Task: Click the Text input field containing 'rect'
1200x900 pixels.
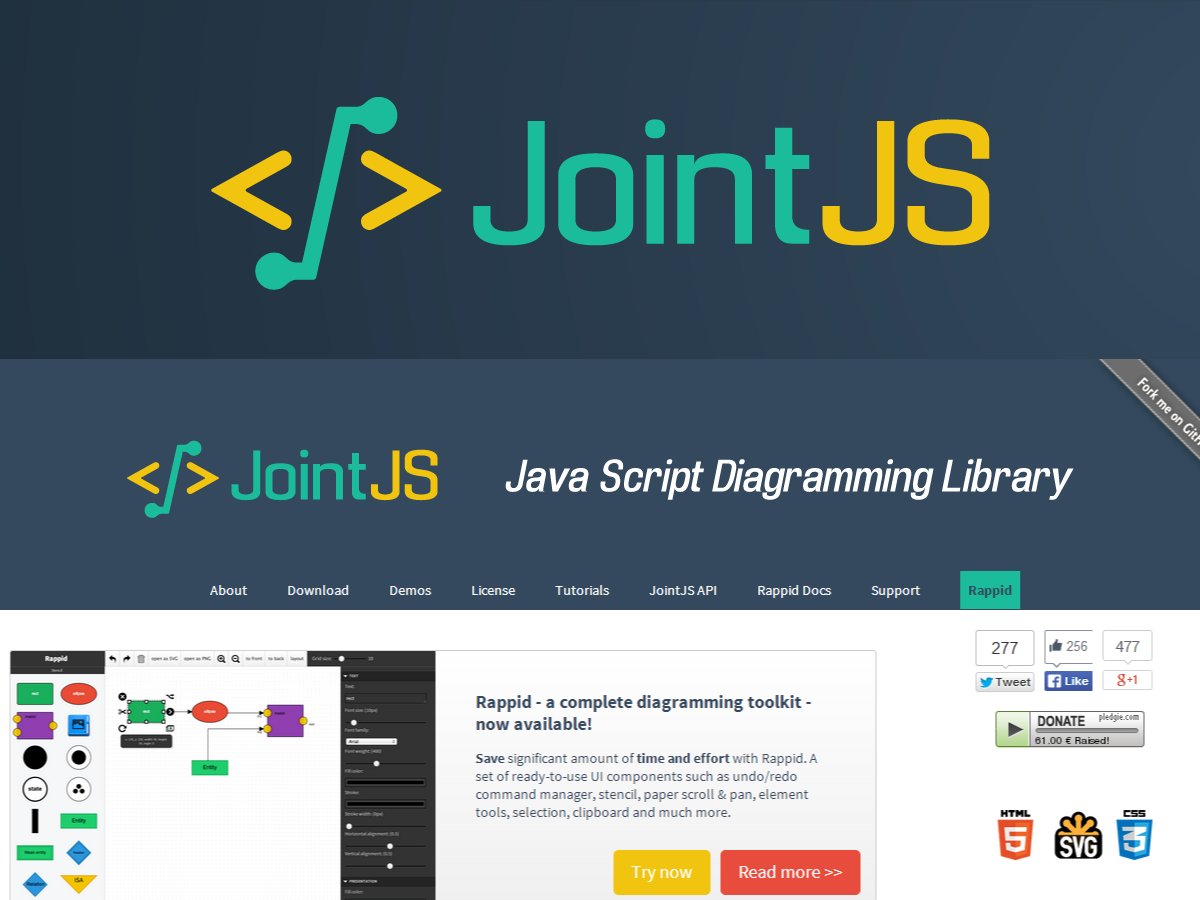Action: (386, 698)
